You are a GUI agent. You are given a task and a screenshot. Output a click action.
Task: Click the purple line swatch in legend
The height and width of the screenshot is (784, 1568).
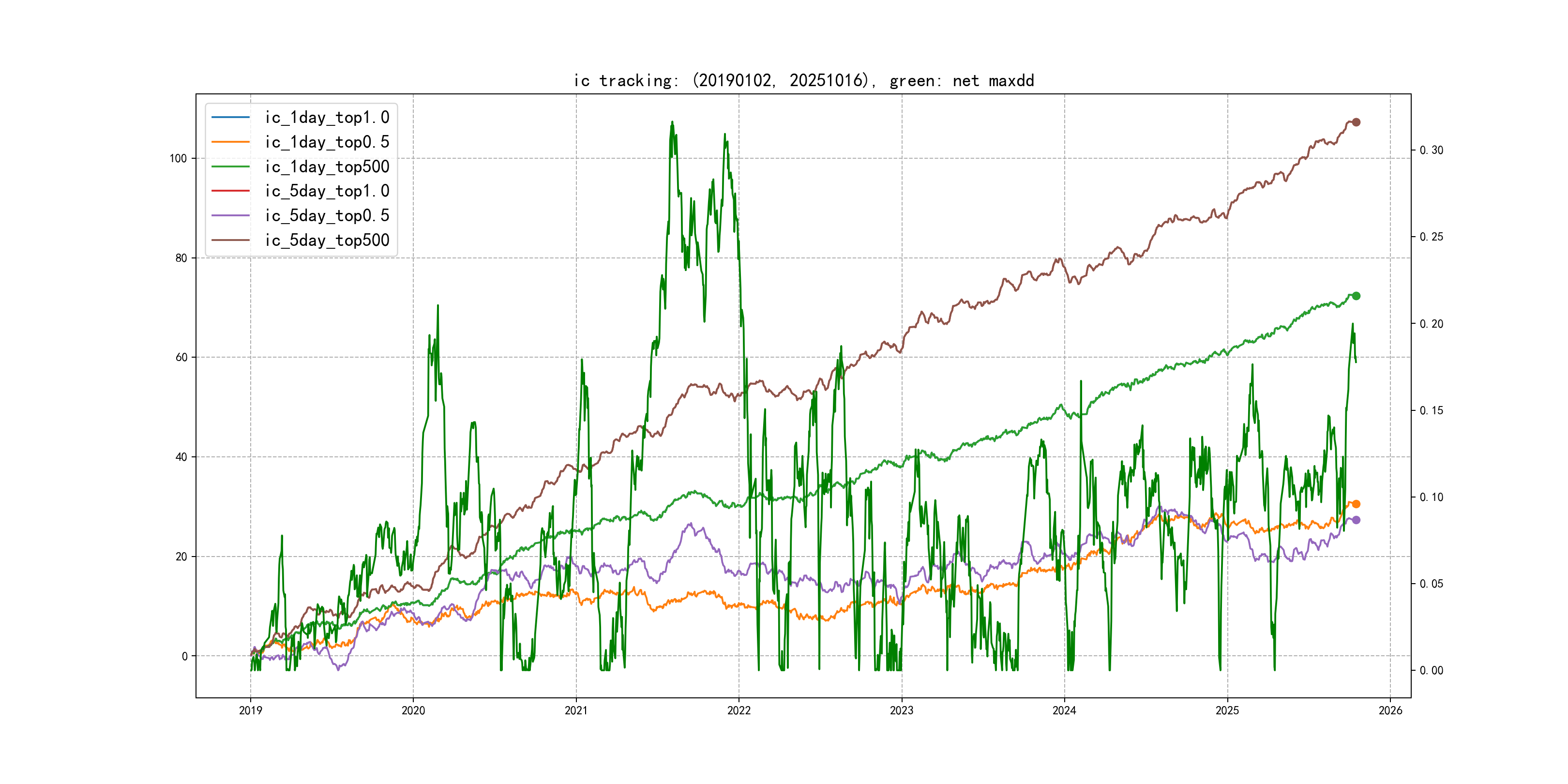coord(230,215)
